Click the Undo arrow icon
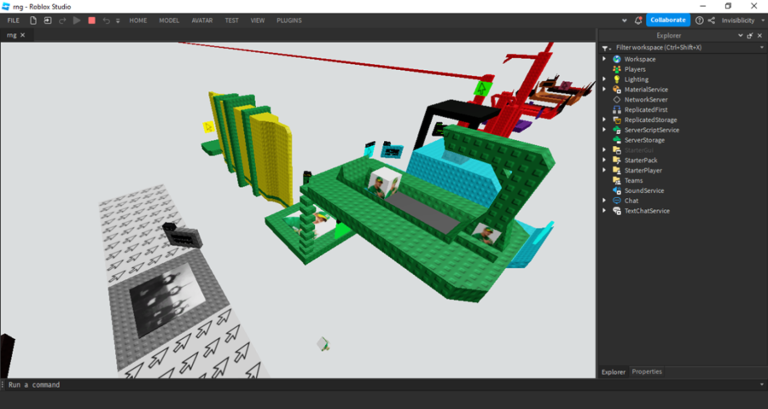The width and height of the screenshot is (768, 409). click(x=106, y=20)
